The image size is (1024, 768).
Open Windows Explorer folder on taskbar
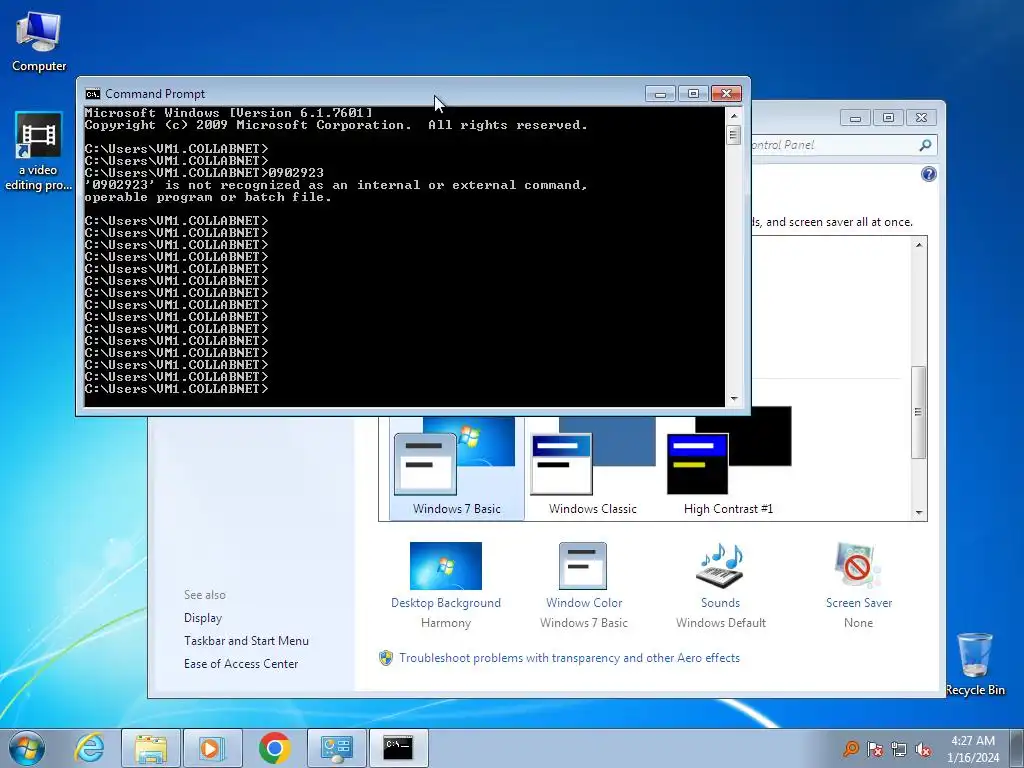pos(150,748)
